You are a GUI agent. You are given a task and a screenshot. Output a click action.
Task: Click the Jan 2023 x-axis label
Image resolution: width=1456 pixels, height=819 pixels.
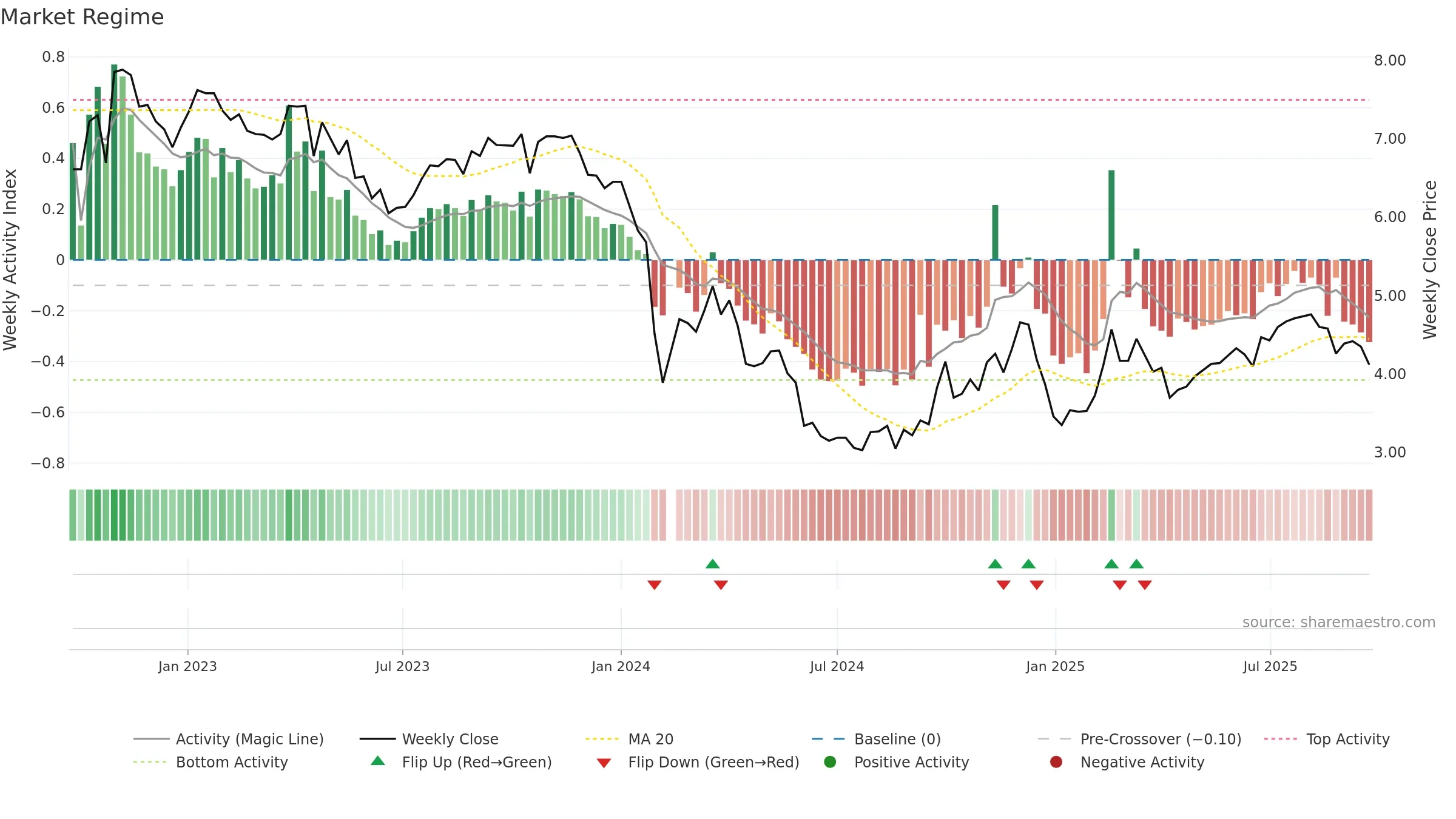[187, 666]
